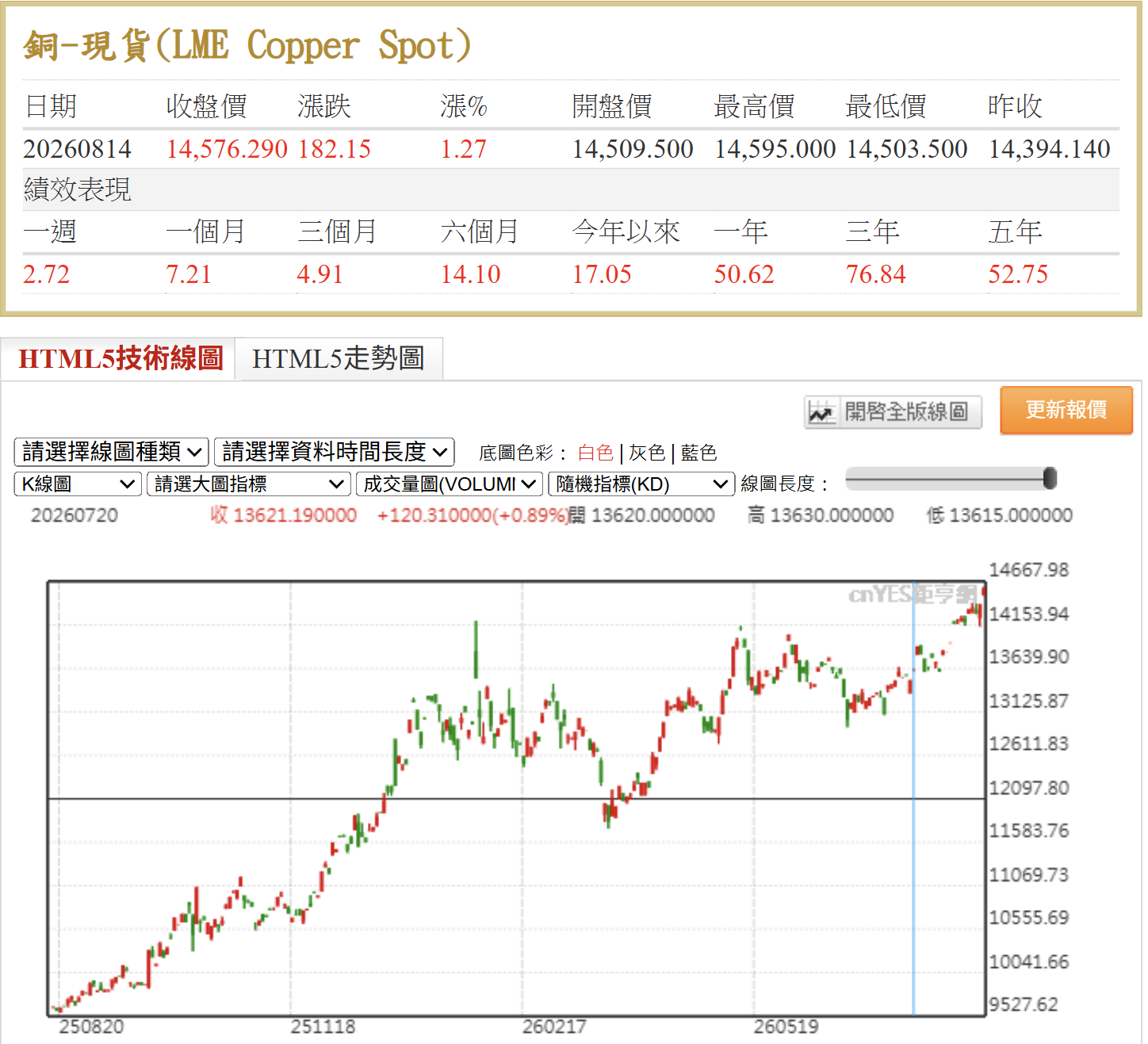Set chart background to 藍色
1148x1044 pixels.
(x=698, y=453)
